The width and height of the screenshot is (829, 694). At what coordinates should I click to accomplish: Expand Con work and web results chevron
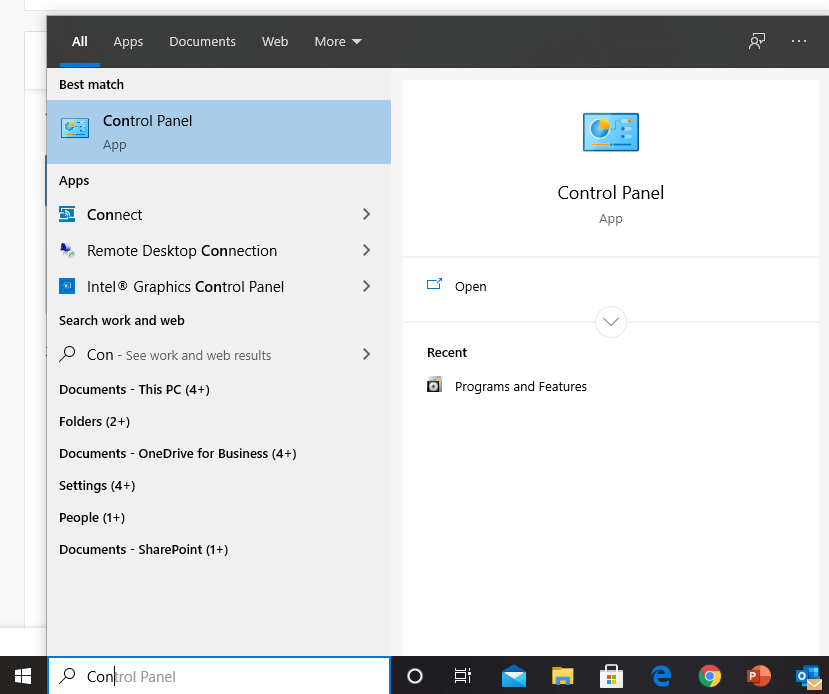pyautogui.click(x=366, y=354)
